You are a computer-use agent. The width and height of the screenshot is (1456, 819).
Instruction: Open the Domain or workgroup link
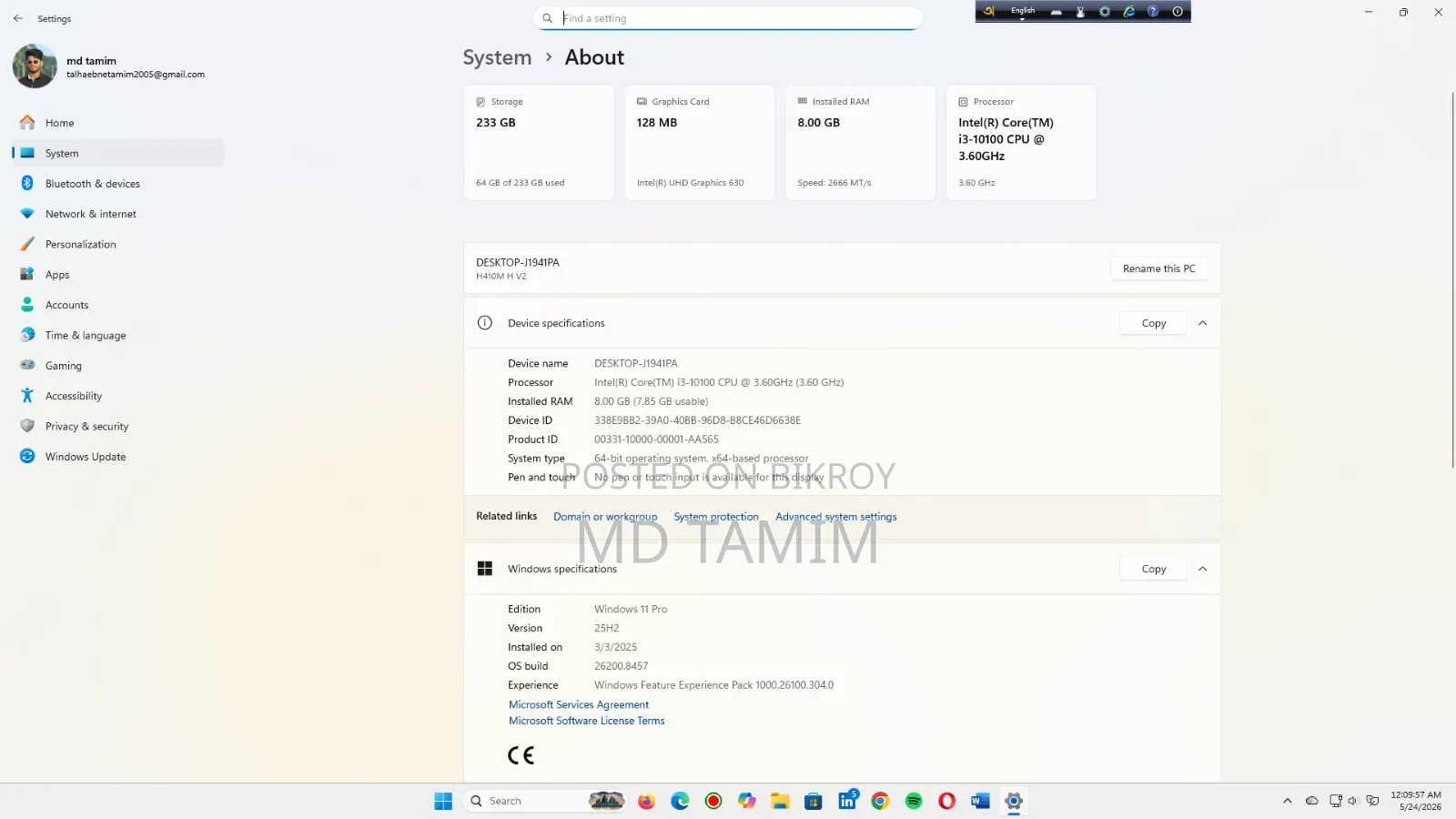(605, 517)
